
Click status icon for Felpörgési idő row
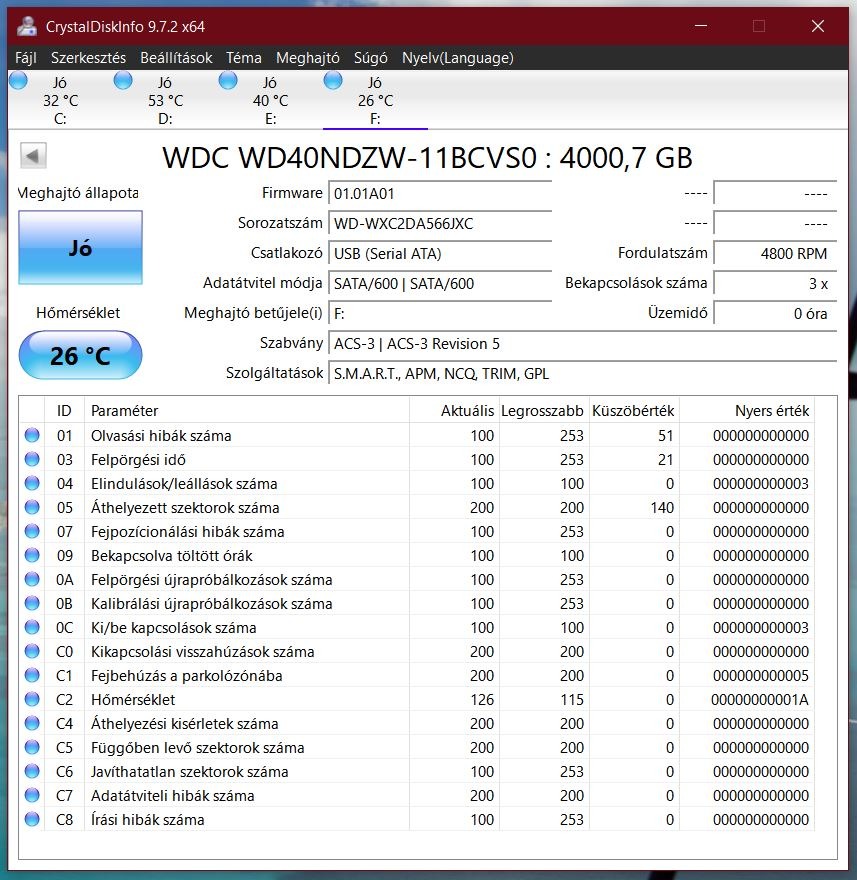tap(32, 459)
